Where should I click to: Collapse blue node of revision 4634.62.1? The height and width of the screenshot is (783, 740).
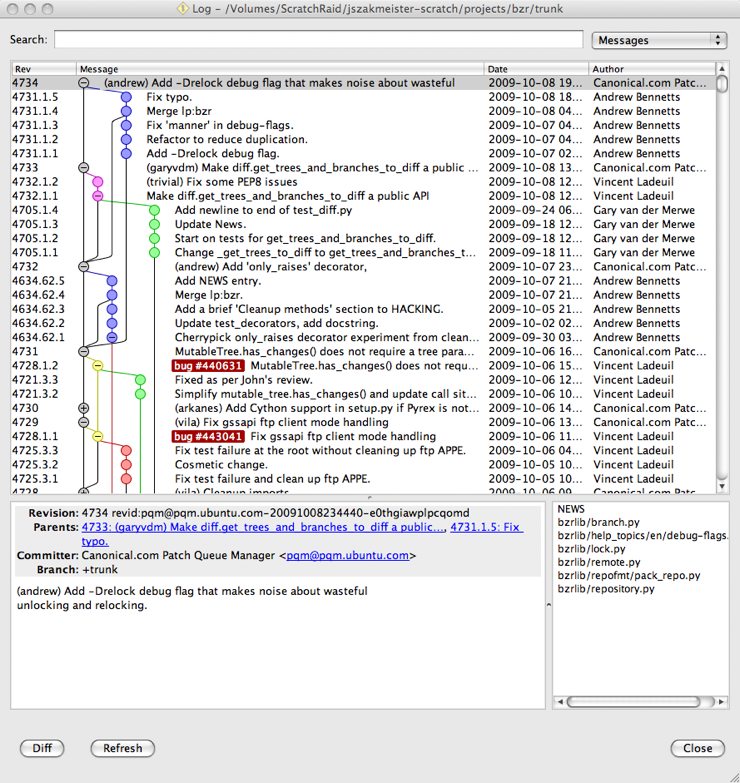coord(112,338)
